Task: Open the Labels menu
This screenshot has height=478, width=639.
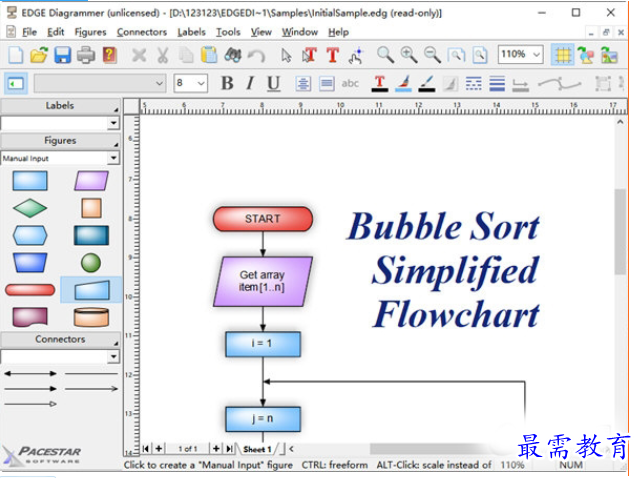Action: tap(191, 32)
